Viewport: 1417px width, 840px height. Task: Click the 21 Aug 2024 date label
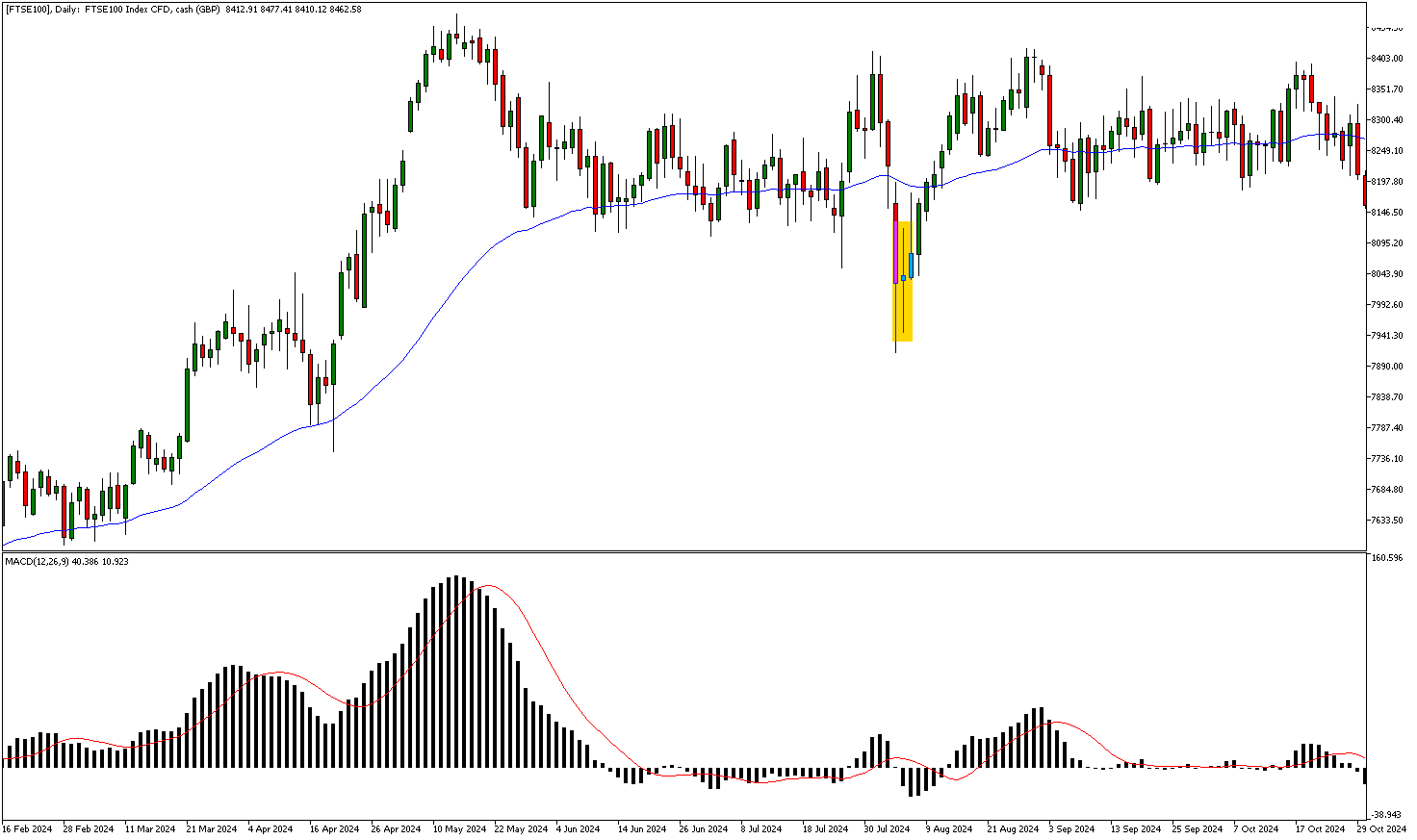(1013, 828)
